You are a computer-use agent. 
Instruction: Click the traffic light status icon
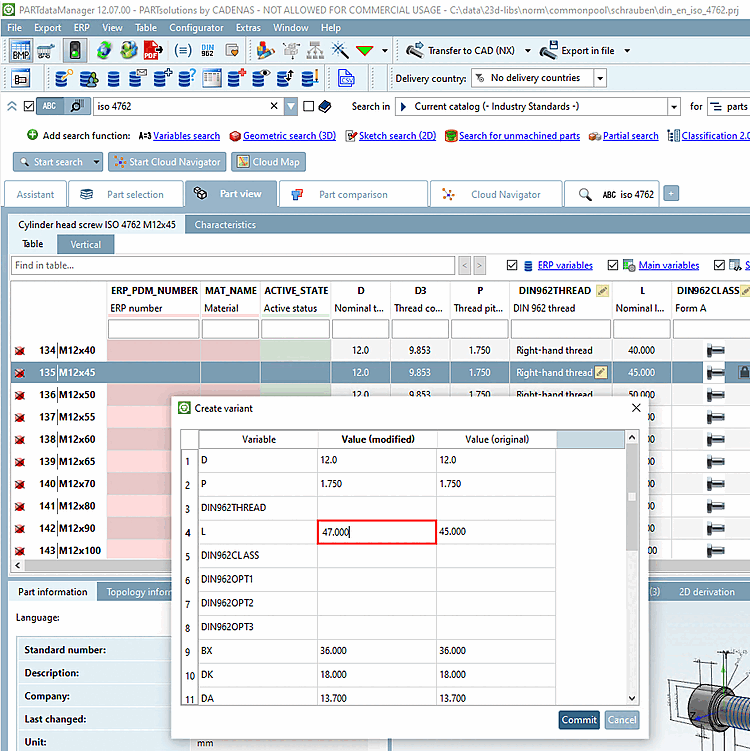74,50
